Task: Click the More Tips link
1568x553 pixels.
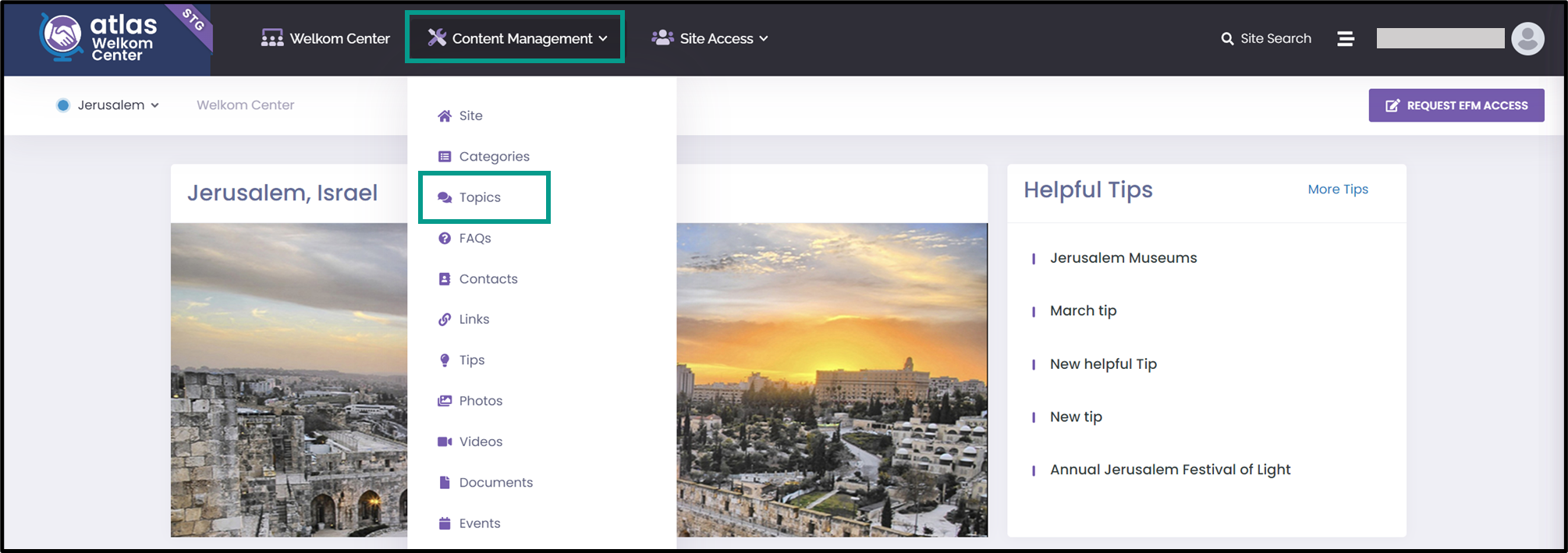Action: pos(1338,189)
